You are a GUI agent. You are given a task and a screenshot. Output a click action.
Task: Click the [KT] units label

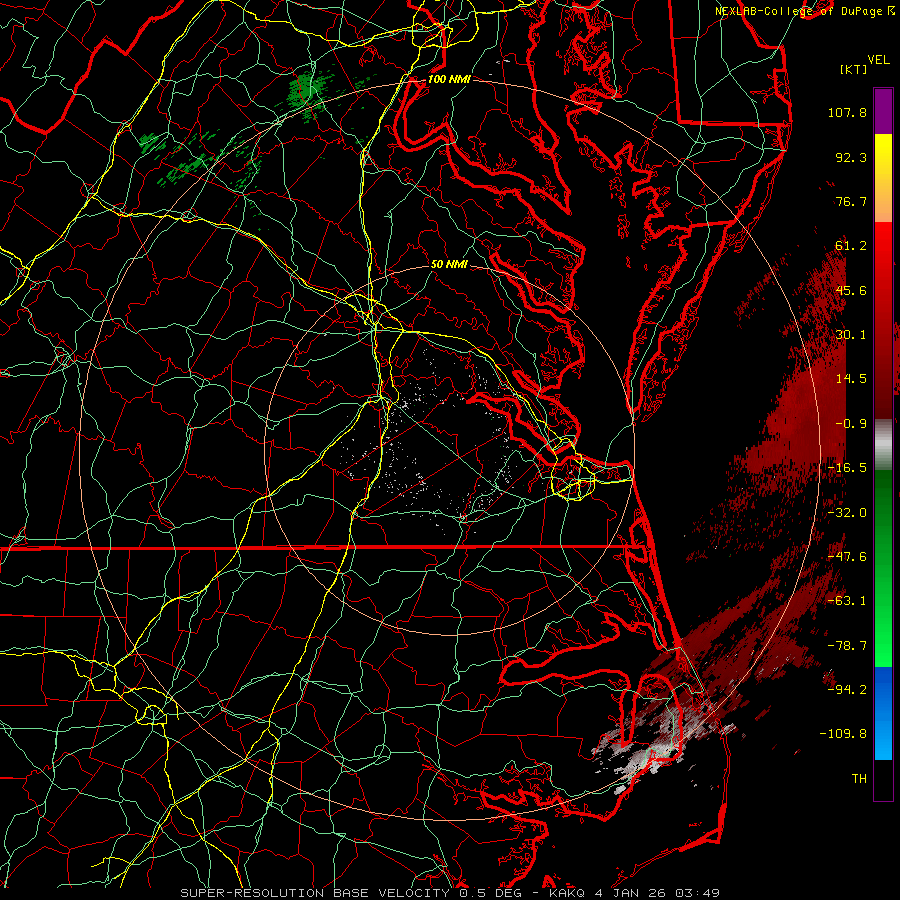853,70
